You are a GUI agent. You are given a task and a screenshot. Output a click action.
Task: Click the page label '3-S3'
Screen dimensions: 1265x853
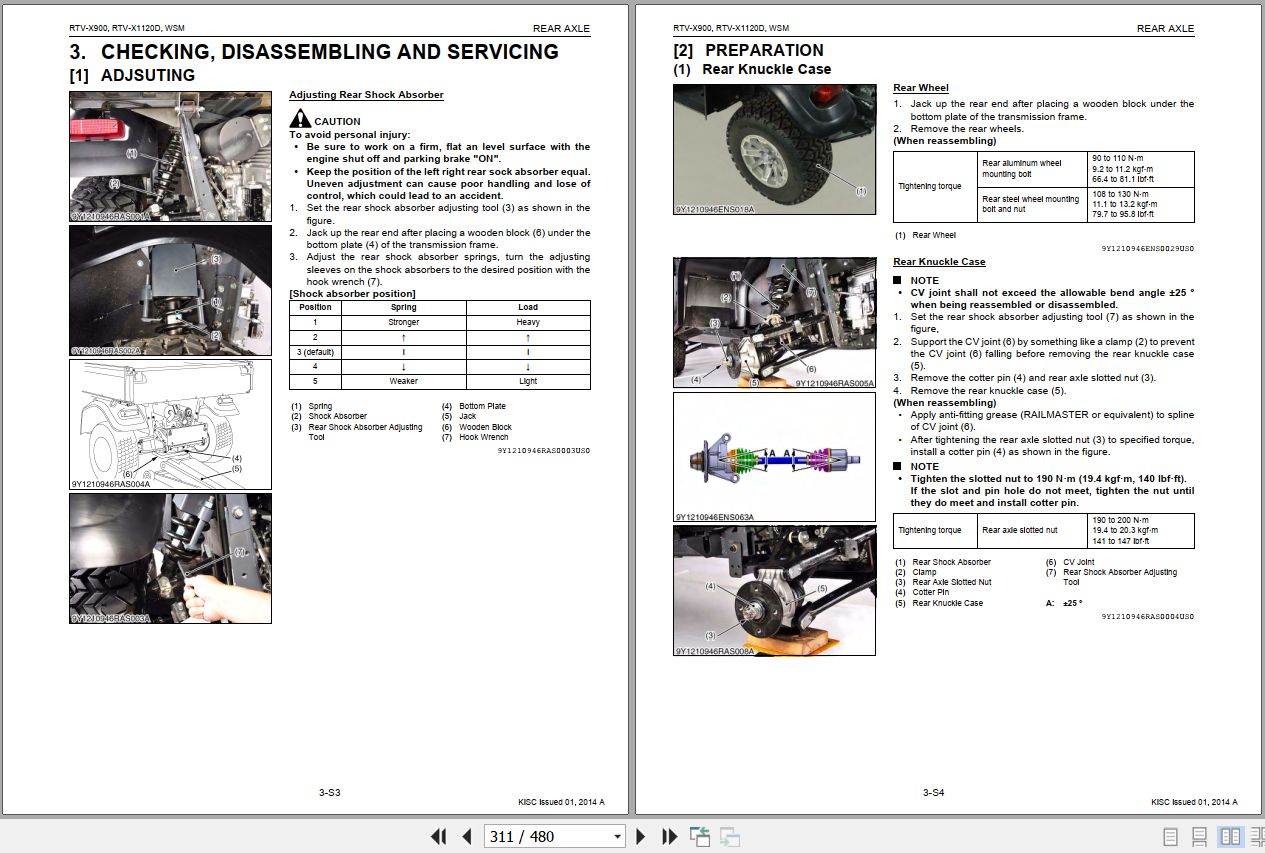tap(330, 793)
